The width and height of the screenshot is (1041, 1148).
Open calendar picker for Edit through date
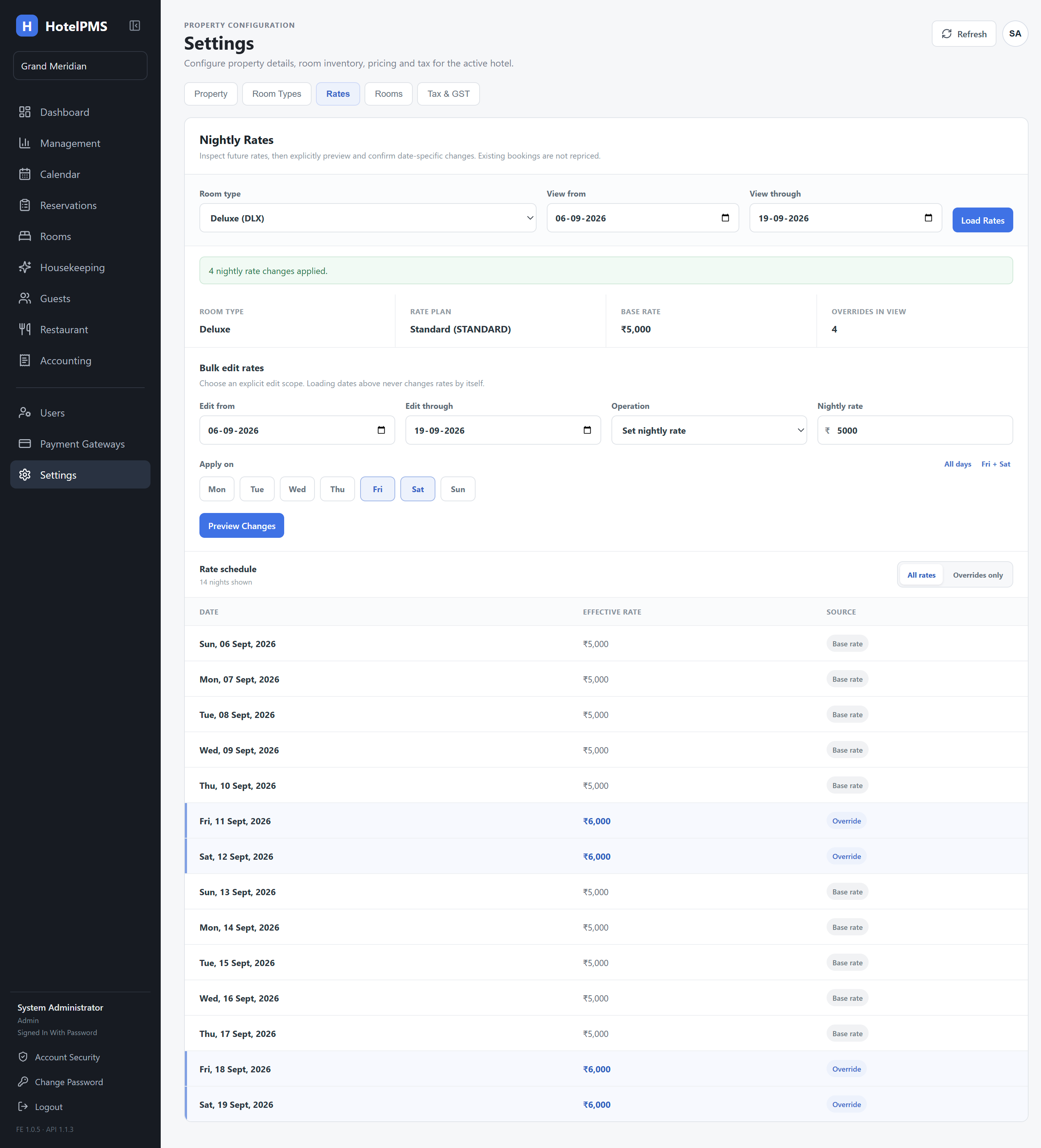click(x=587, y=430)
